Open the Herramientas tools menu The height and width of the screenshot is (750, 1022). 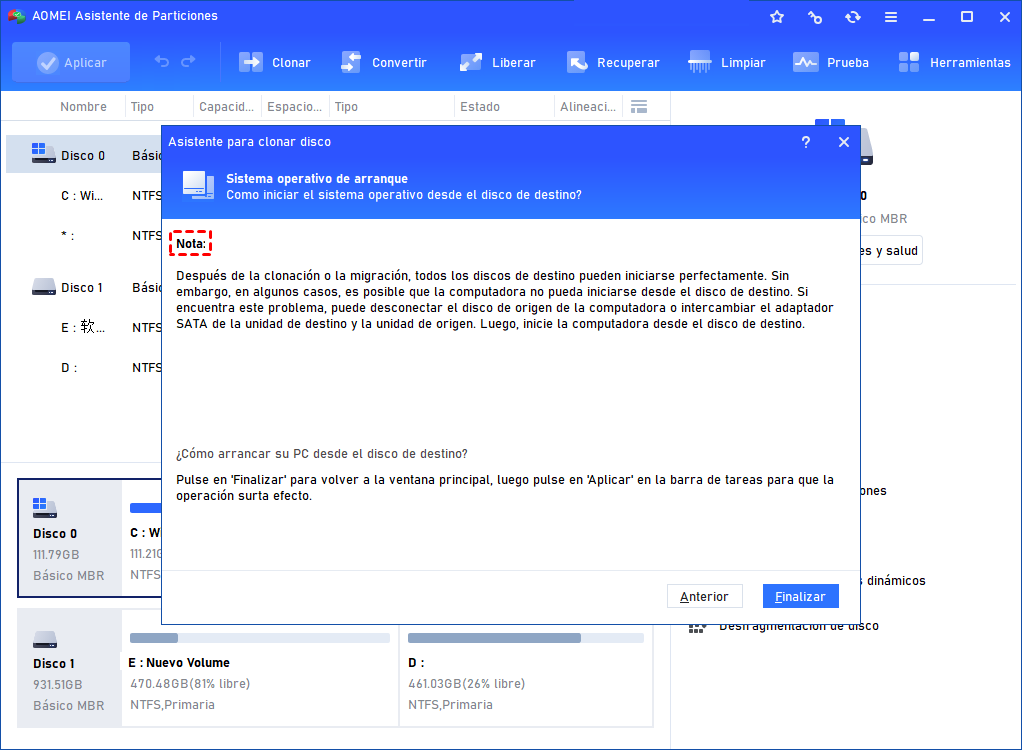(954, 63)
